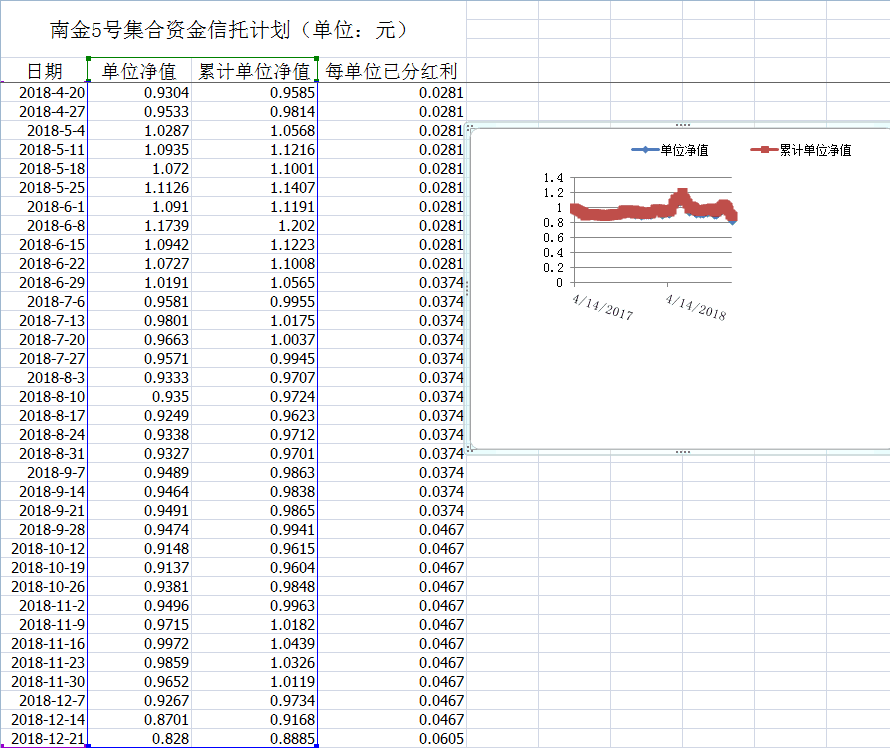890x748 pixels.
Task: Select the 单位净值 column header cell
Action: click(140, 71)
